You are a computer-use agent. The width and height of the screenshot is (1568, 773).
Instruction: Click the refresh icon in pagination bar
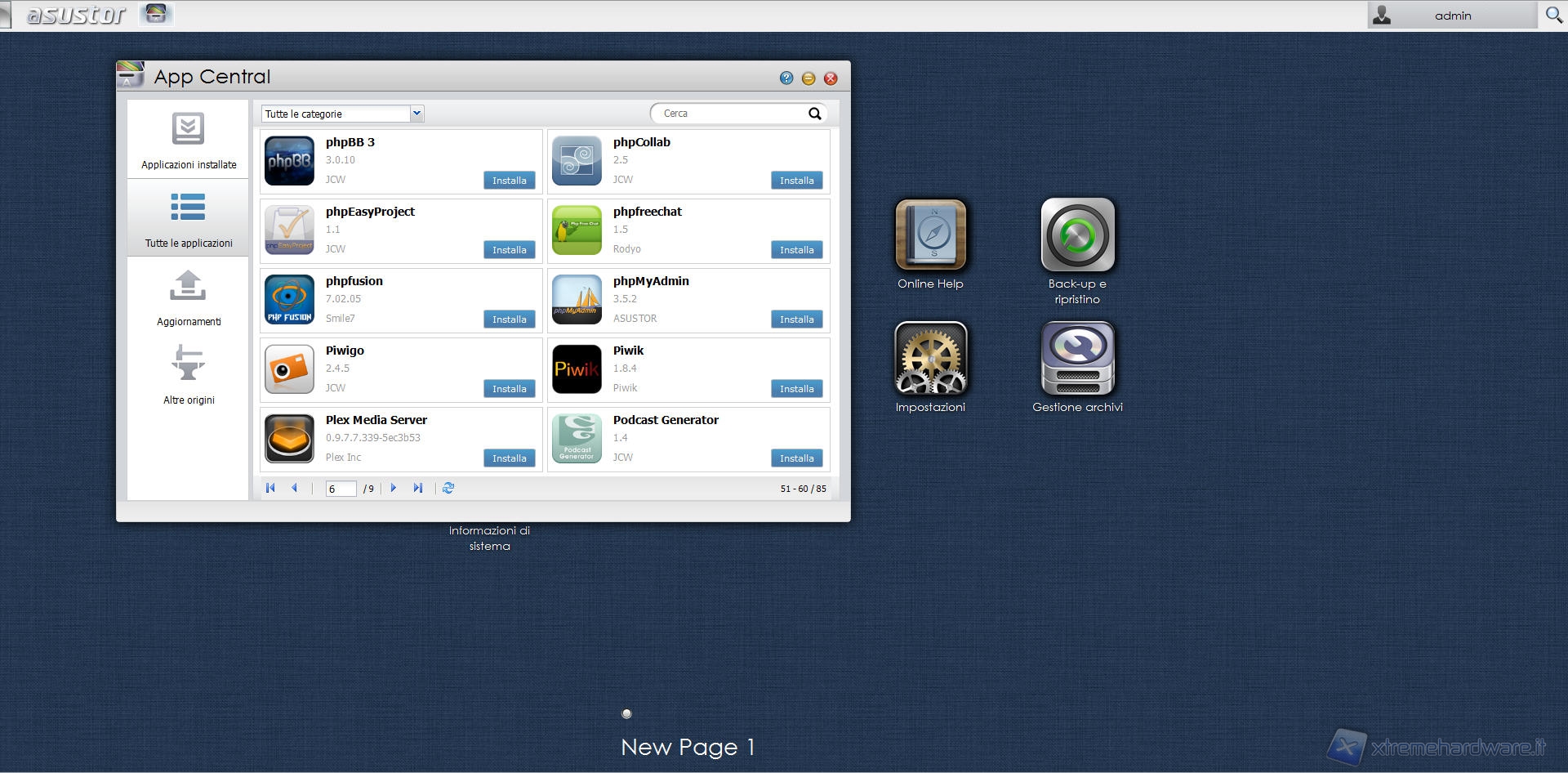448,488
